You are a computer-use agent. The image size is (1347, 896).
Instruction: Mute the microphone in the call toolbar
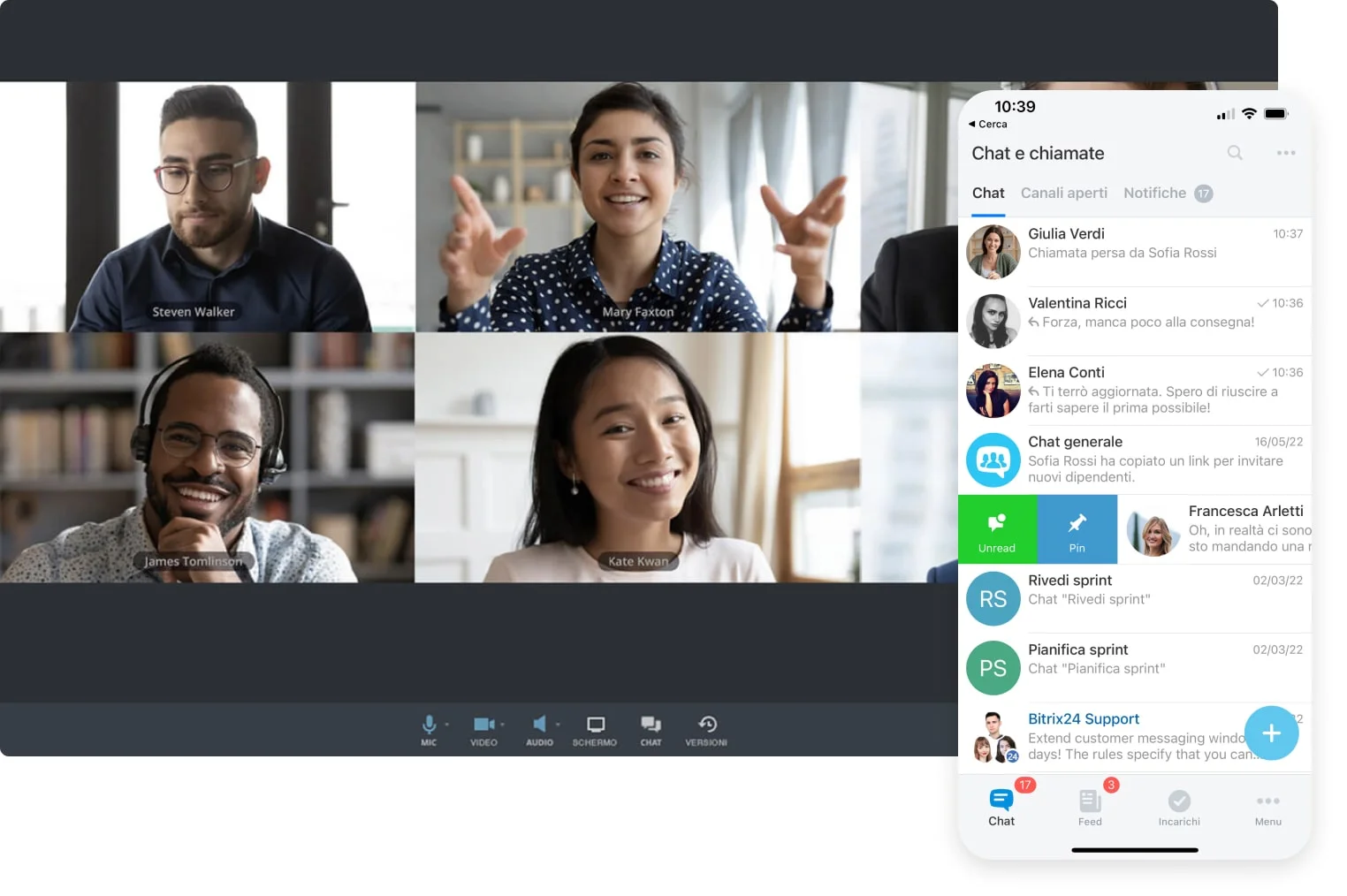click(429, 725)
